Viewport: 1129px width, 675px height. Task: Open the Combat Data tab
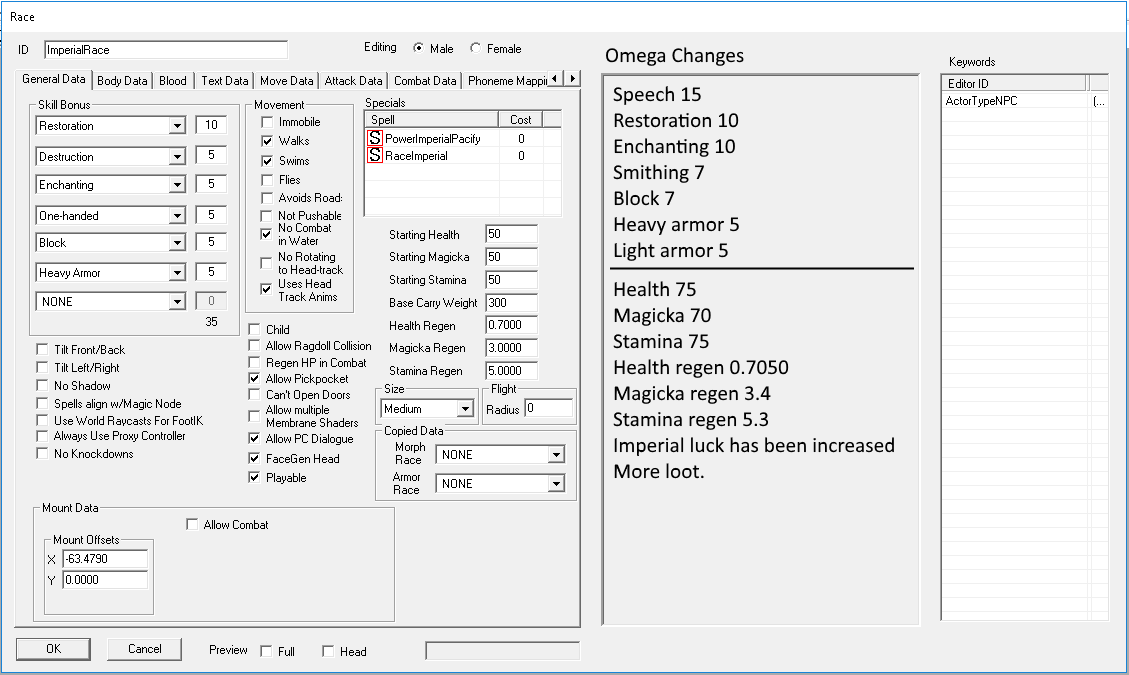click(x=425, y=81)
